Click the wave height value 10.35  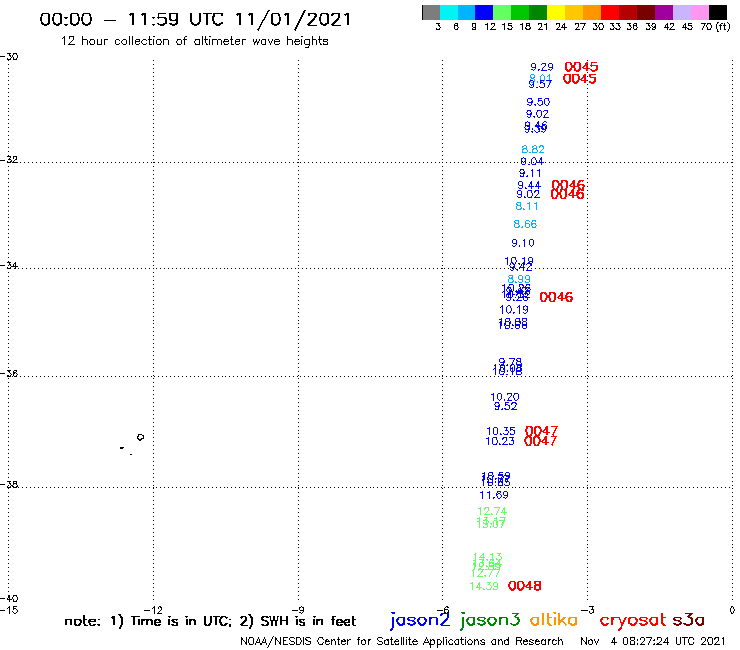pyautogui.click(x=501, y=431)
